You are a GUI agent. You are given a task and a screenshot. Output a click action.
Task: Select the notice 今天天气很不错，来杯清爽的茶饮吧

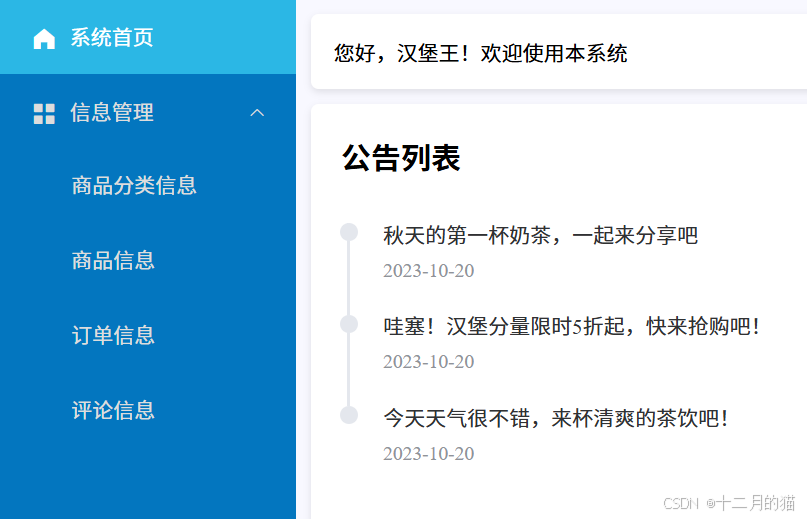click(x=556, y=418)
